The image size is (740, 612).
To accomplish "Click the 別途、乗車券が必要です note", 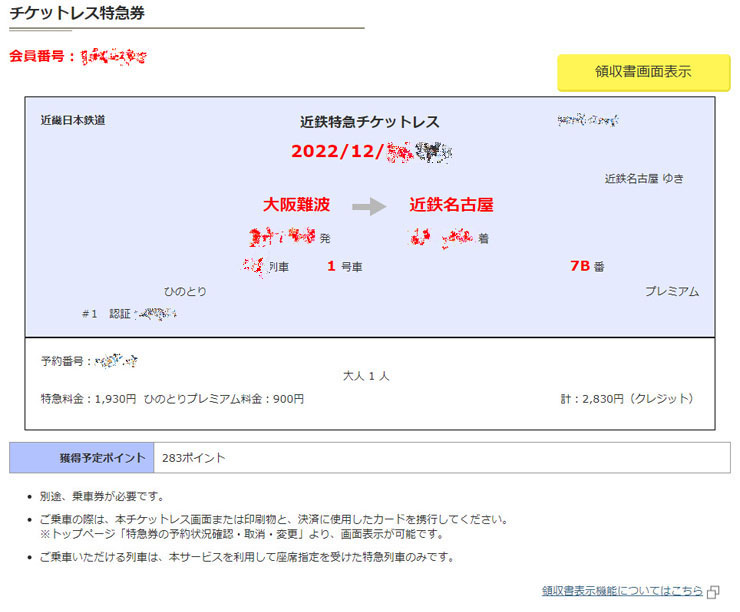I will [102, 496].
